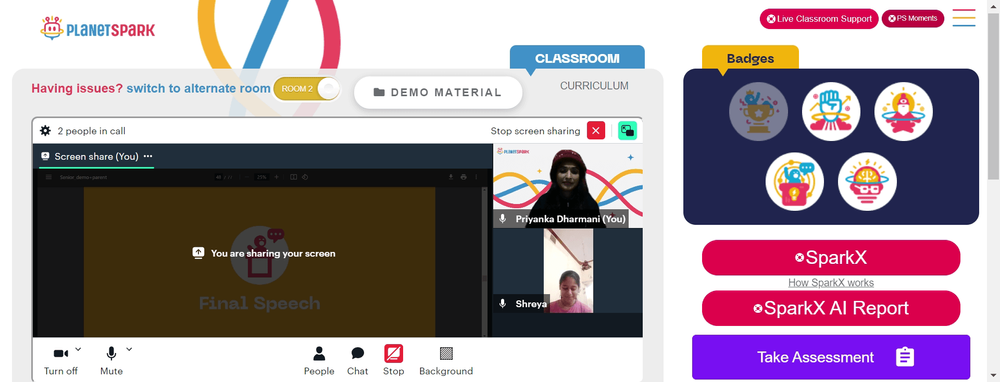Viewport: 1000px width, 382px height.
Task: Open the Chat panel
Action: (x=358, y=360)
